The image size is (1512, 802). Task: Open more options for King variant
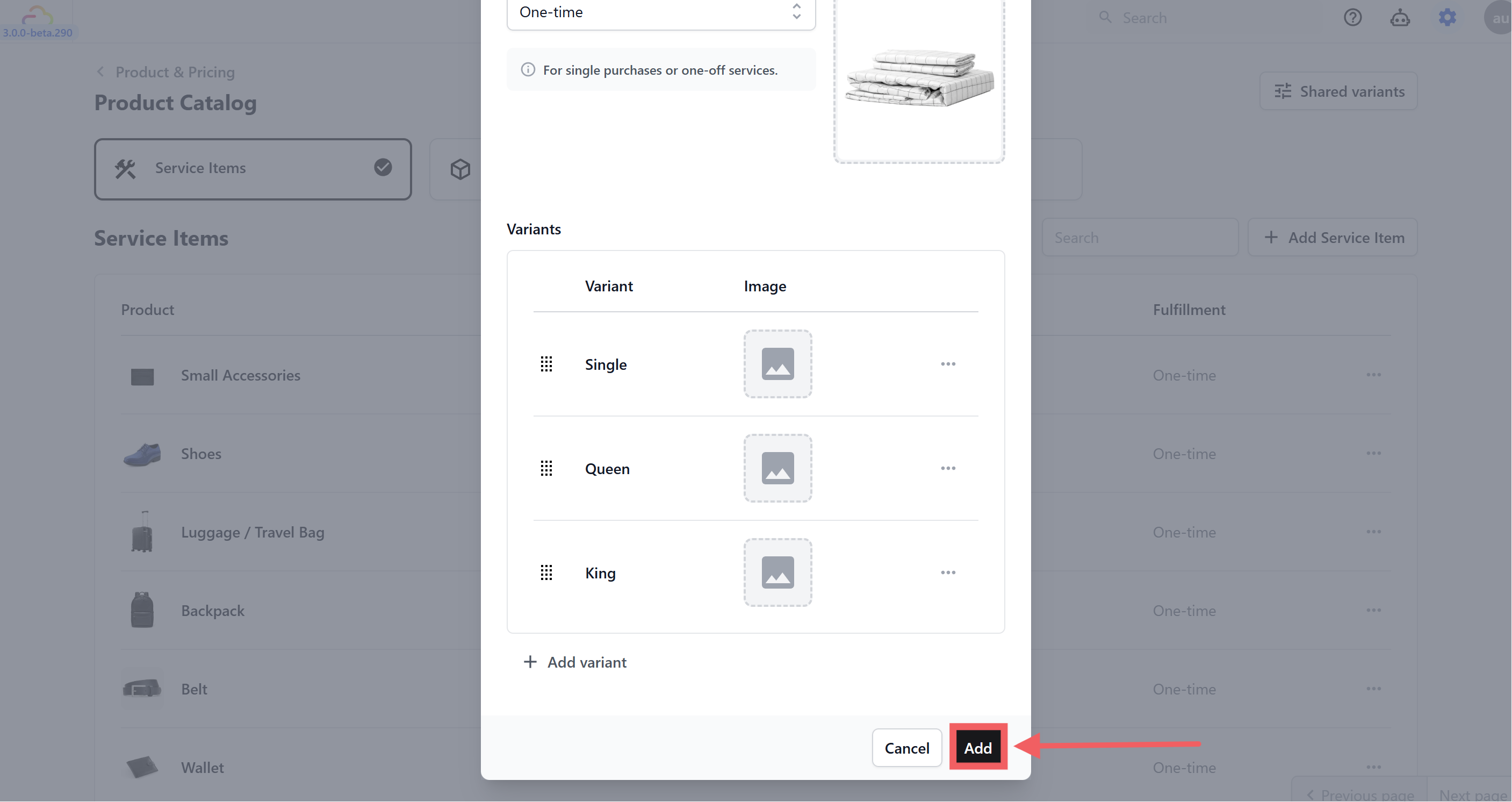948,572
